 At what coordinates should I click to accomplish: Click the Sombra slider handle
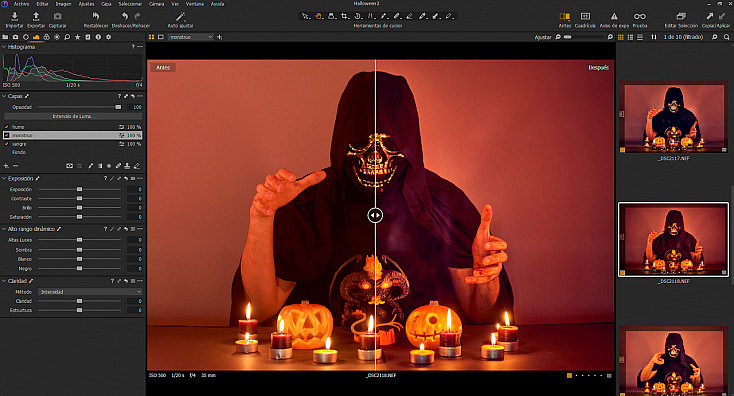click(x=80, y=250)
